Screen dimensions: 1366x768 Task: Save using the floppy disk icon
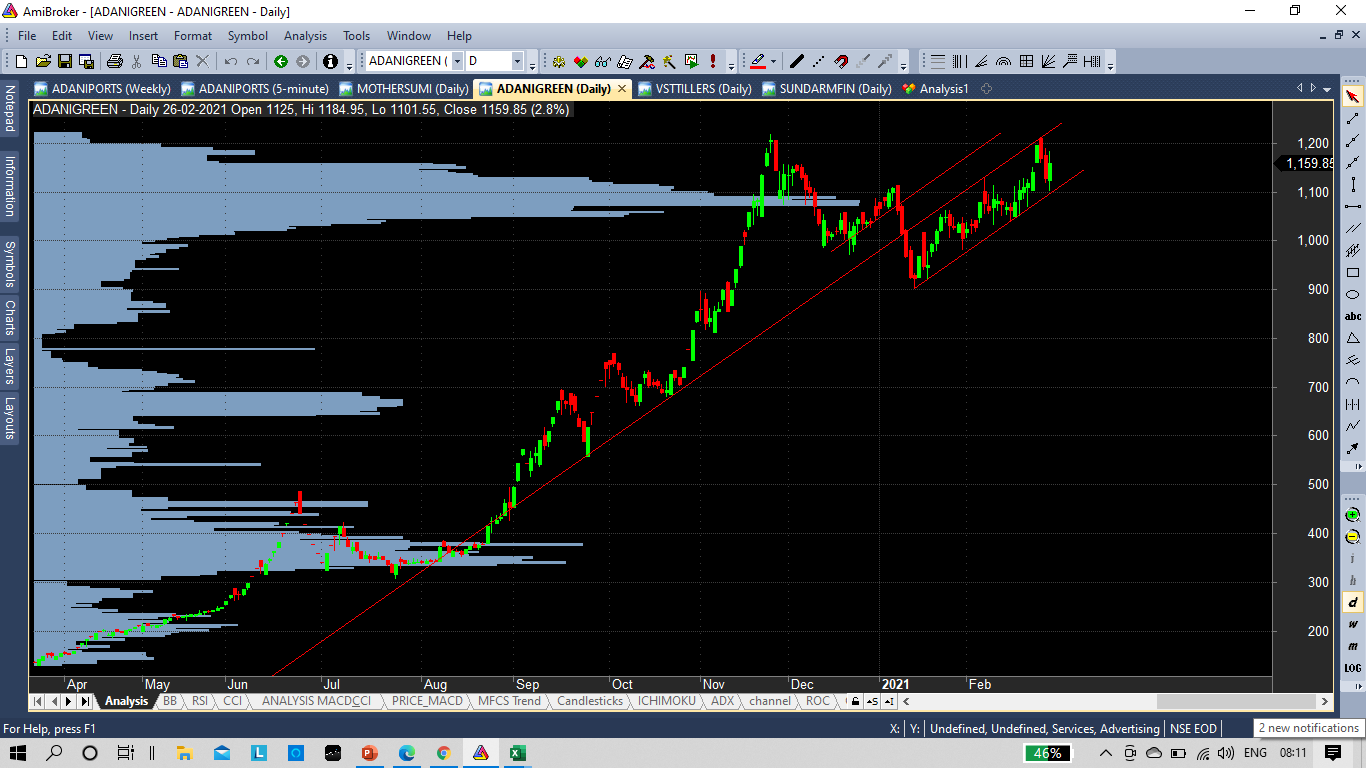[65, 61]
